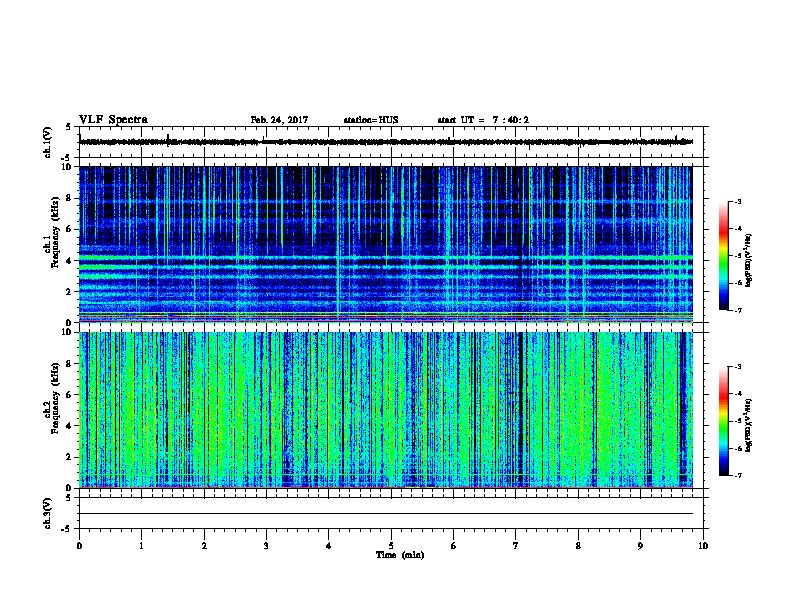
Task: Click the ch.2 green spectrogram panel
Action: pyautogui.click(x=386, y=410)
